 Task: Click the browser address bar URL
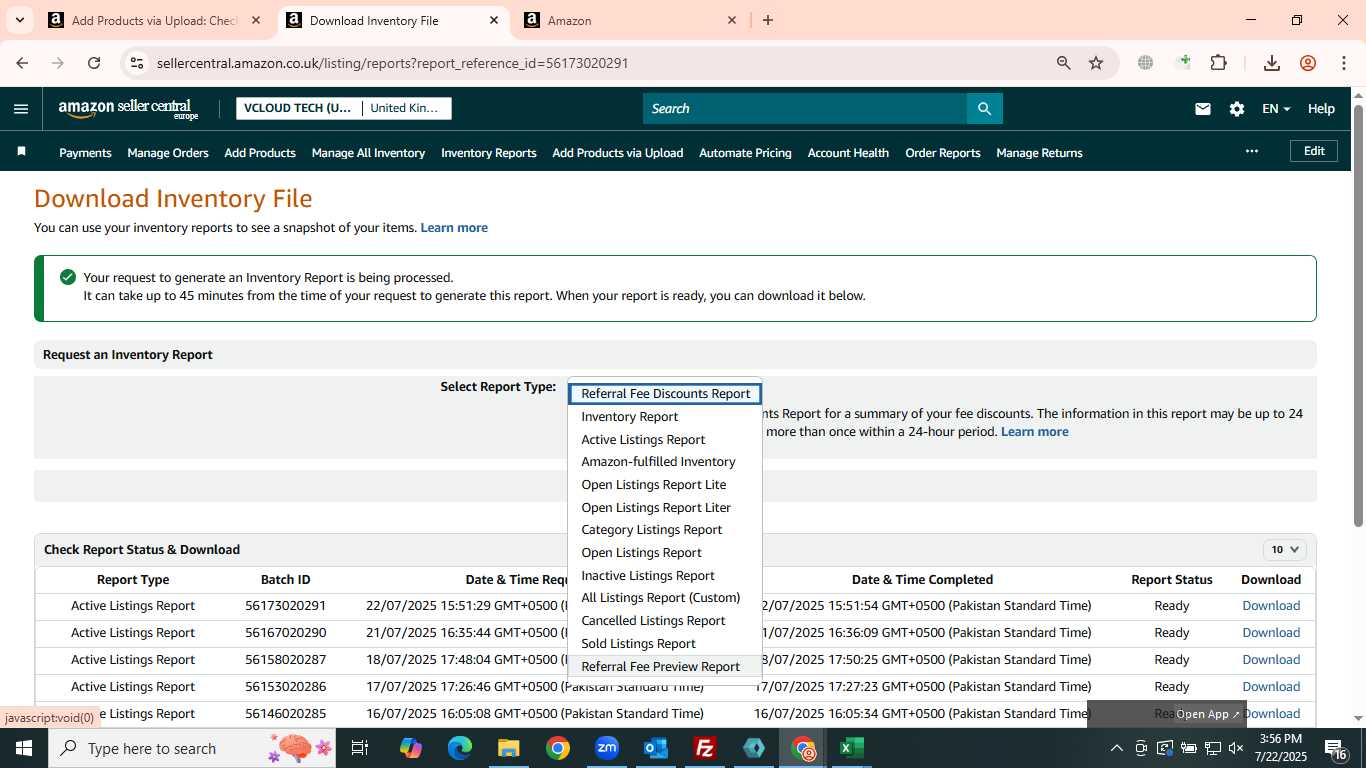click(x=392, y=63)
